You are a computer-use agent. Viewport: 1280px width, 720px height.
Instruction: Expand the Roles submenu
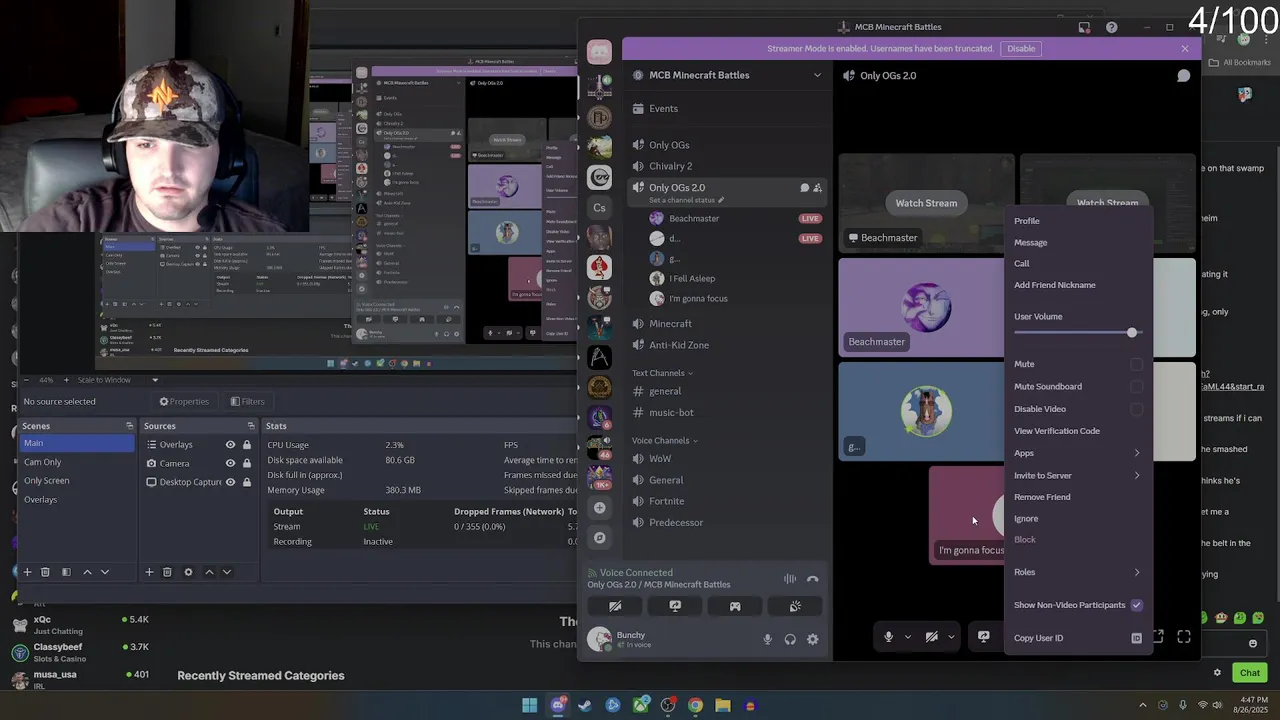point(1078,572)
